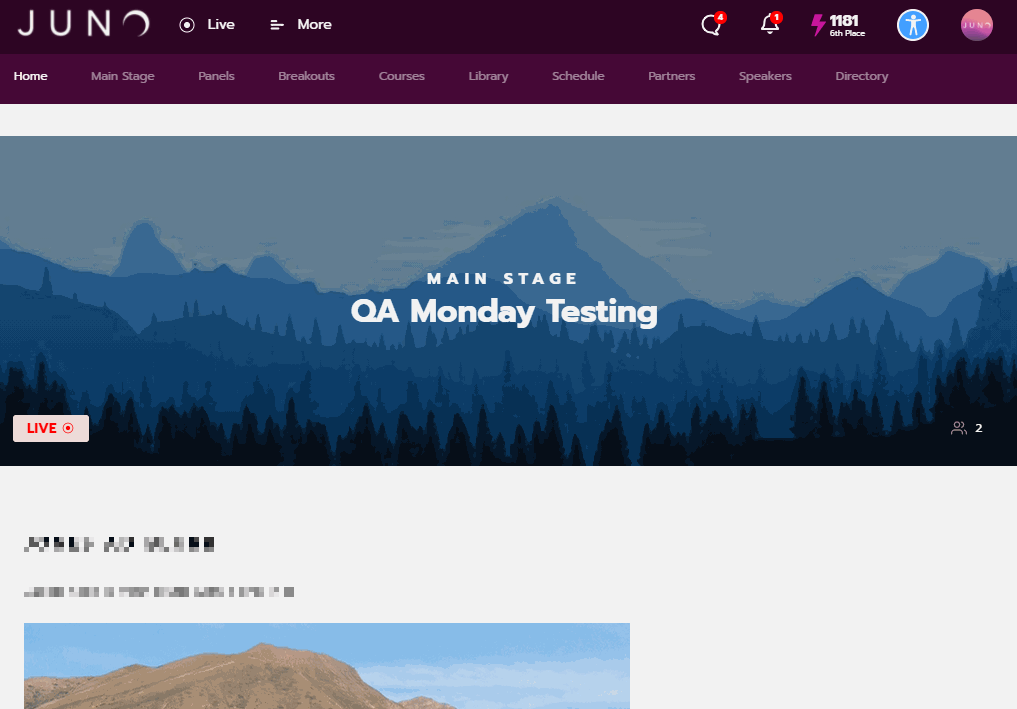
Task: View the Schedule tab
Action: point(578,76)
